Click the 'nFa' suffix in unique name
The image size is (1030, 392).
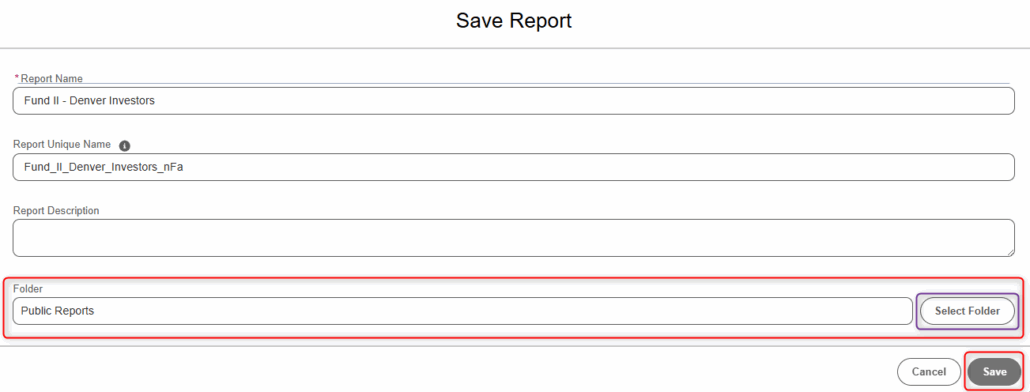click(x=173, y=167)
